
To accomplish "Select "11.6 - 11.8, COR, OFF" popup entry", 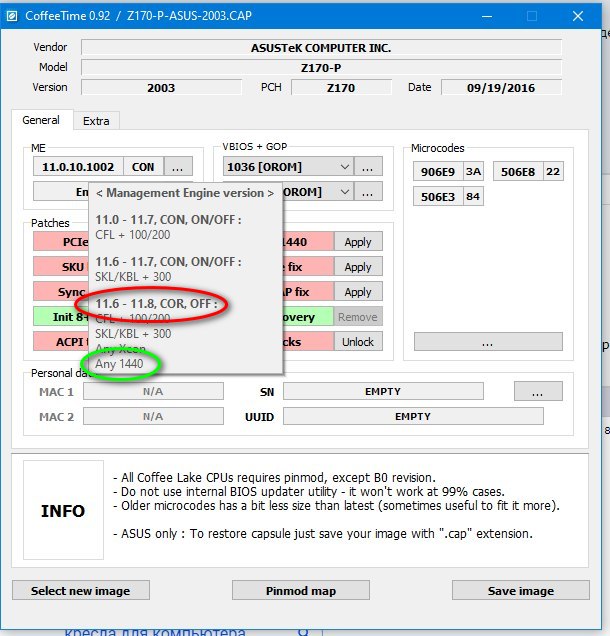I will point(156,303).
